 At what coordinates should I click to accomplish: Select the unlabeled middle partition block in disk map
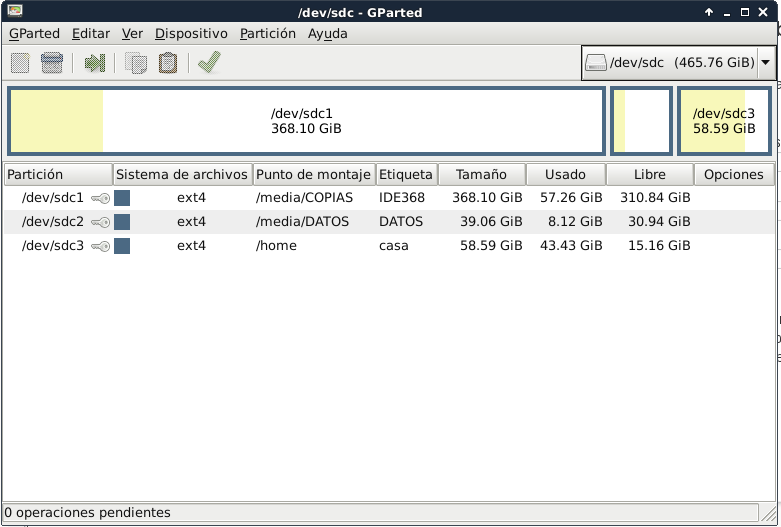(x=642, y=121)
